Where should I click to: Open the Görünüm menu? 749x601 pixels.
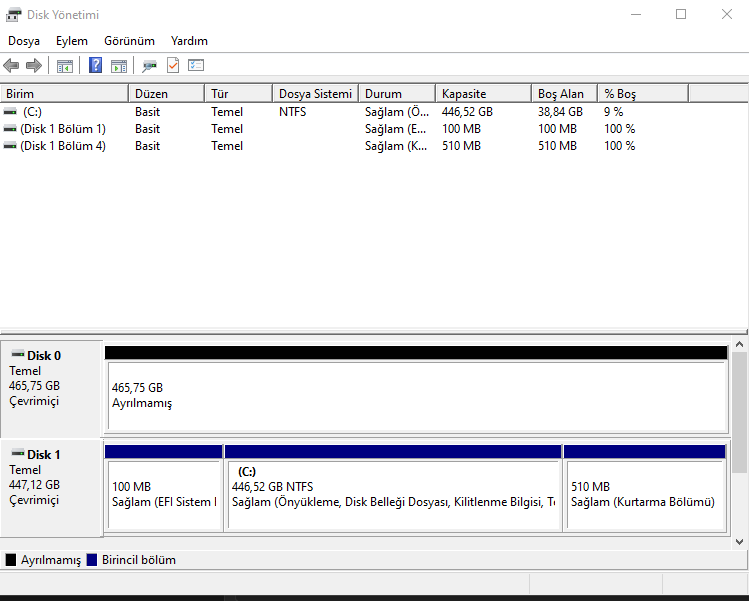pos(129,41)
